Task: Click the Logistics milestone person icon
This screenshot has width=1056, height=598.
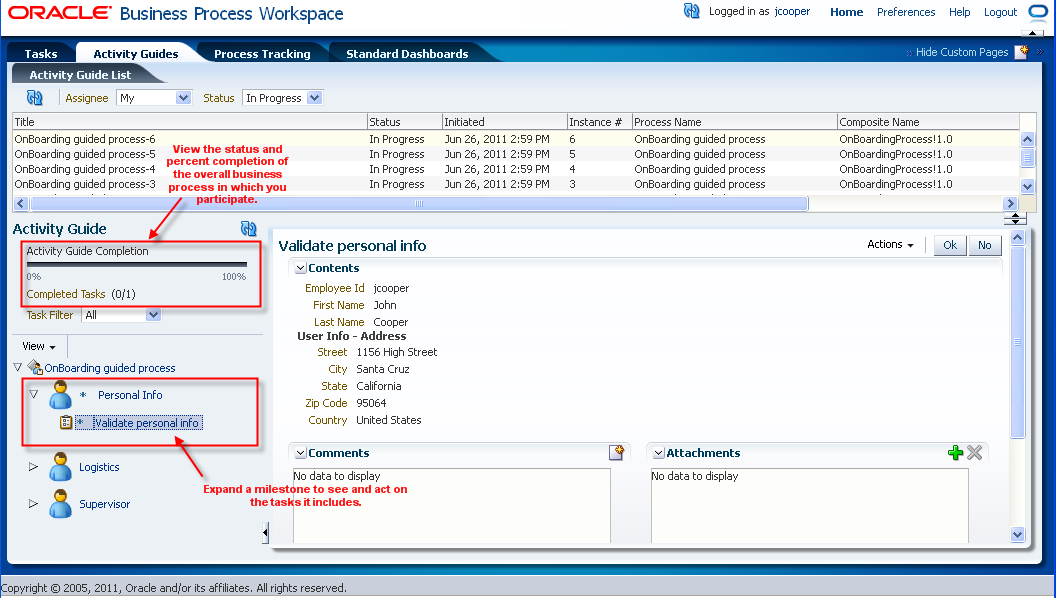Action: (x=60, y=467)
